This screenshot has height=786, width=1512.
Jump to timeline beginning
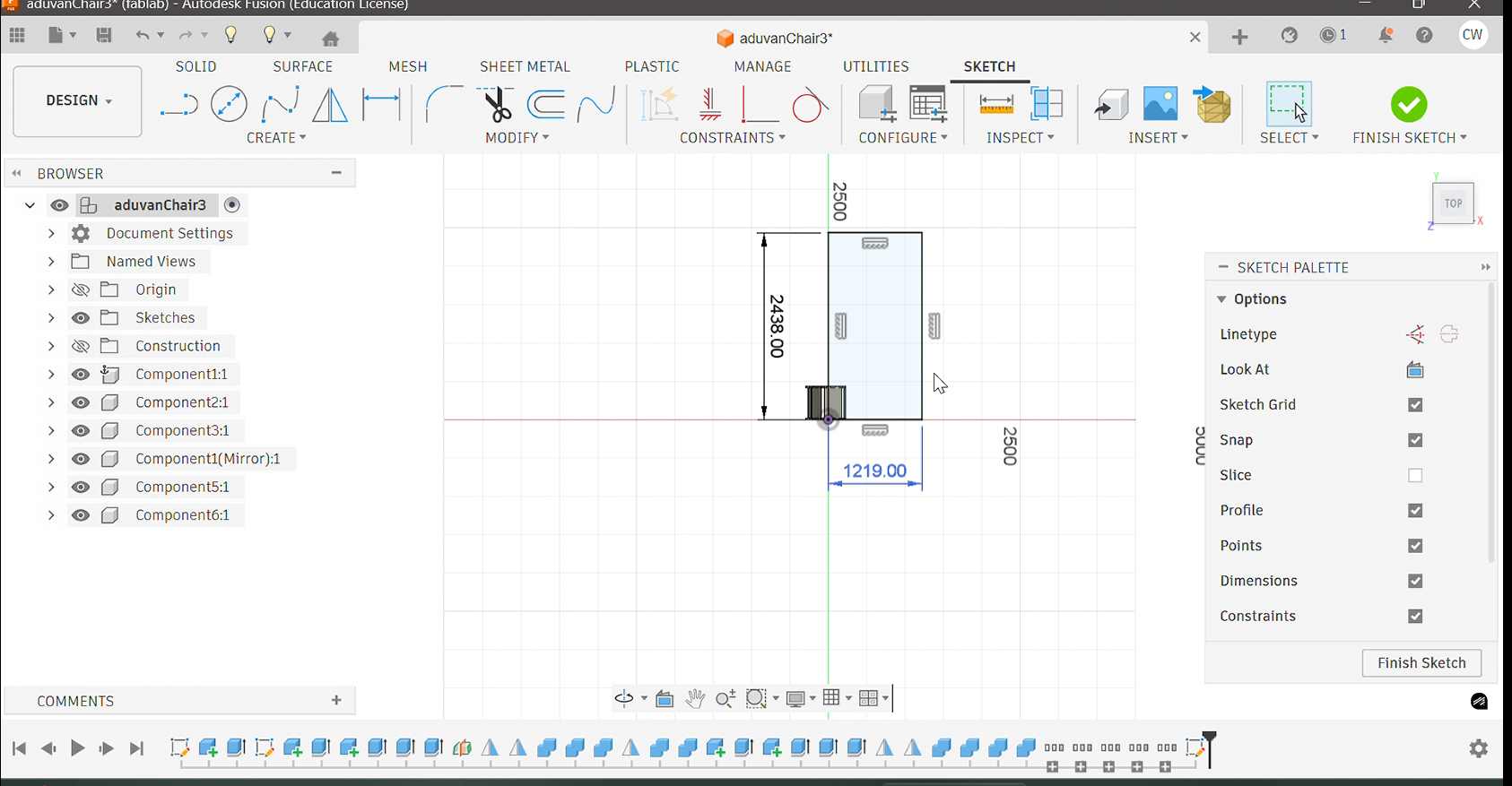[20, 748]
